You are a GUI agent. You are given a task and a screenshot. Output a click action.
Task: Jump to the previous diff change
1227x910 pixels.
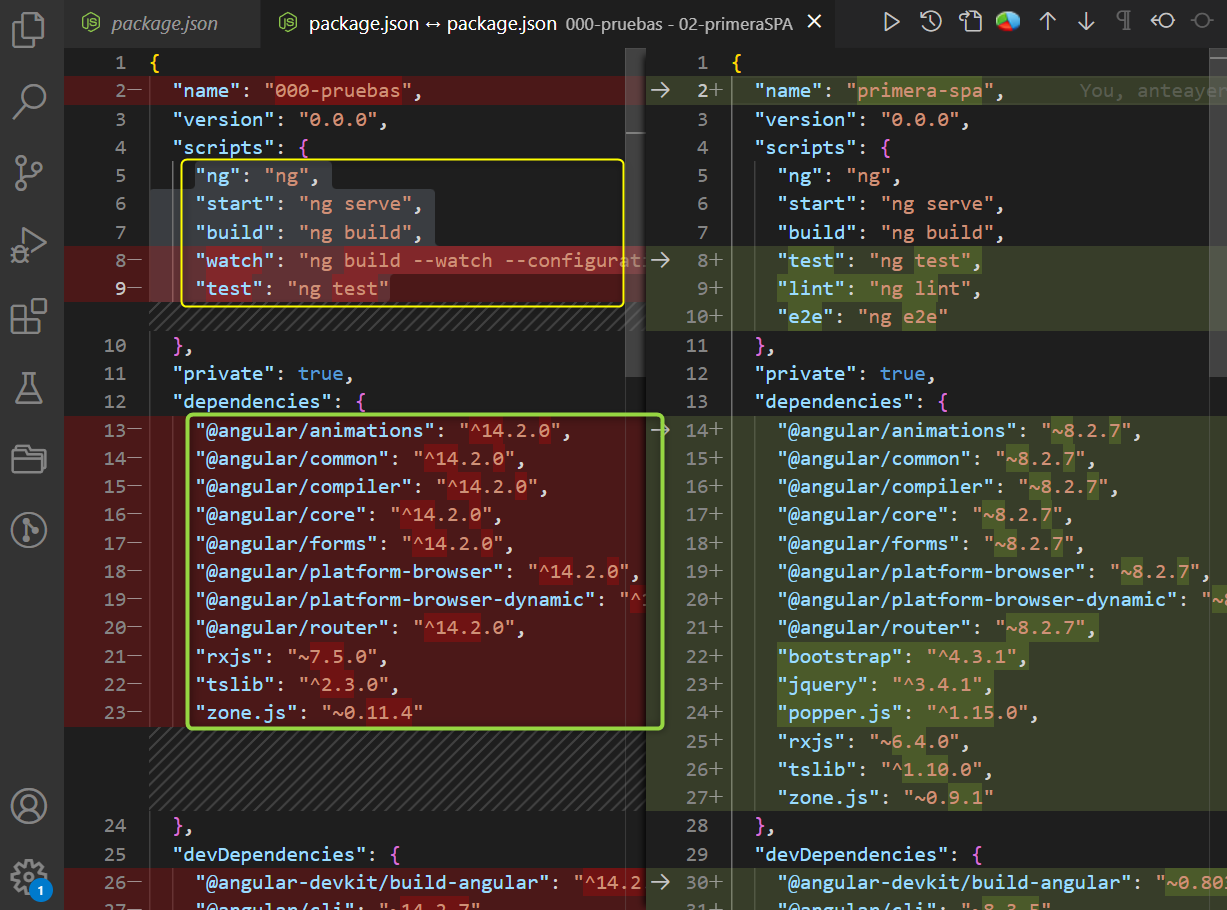pos(1048,20)
